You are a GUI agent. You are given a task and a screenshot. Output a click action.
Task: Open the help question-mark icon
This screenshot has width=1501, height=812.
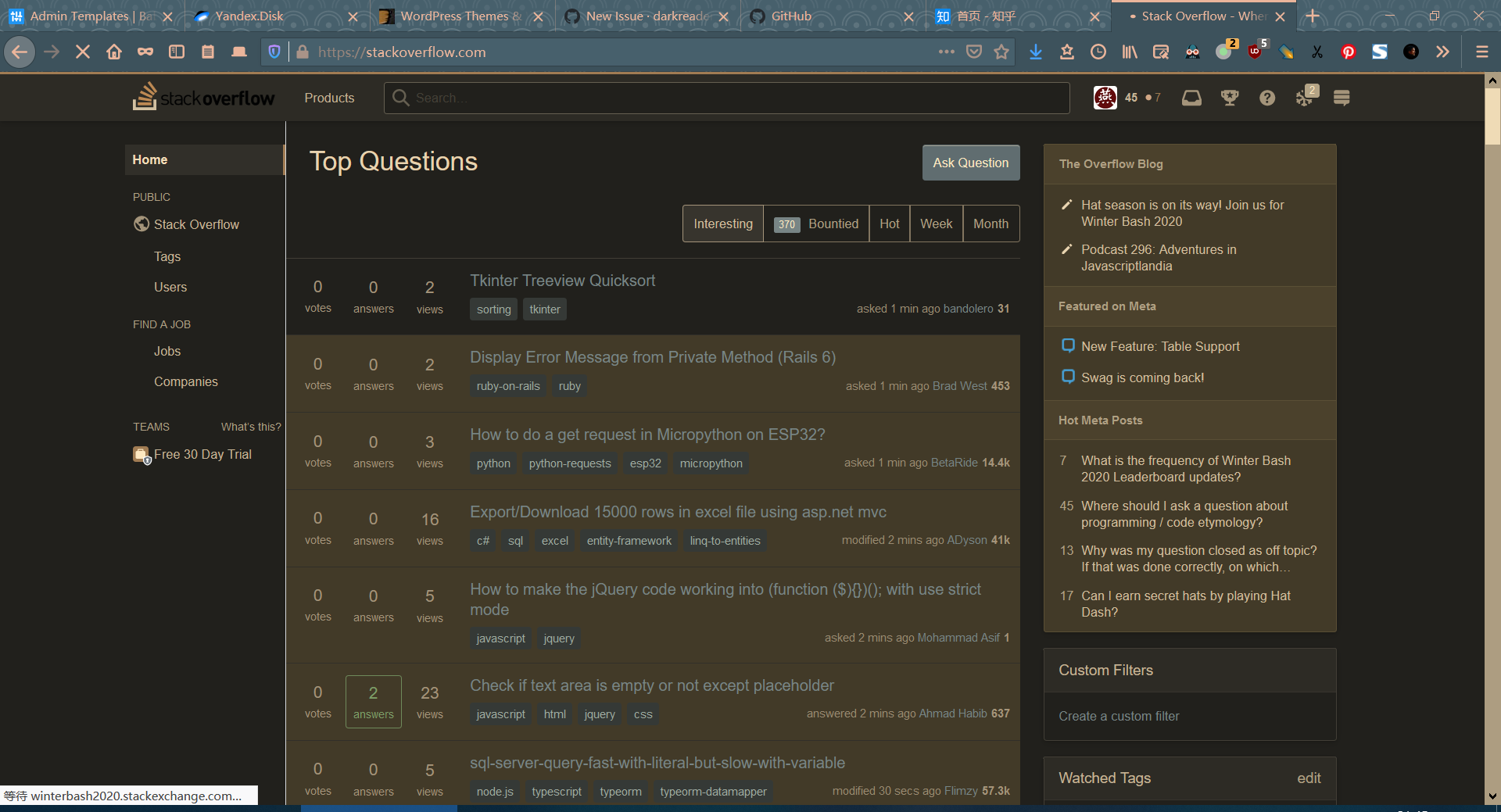1267,98
